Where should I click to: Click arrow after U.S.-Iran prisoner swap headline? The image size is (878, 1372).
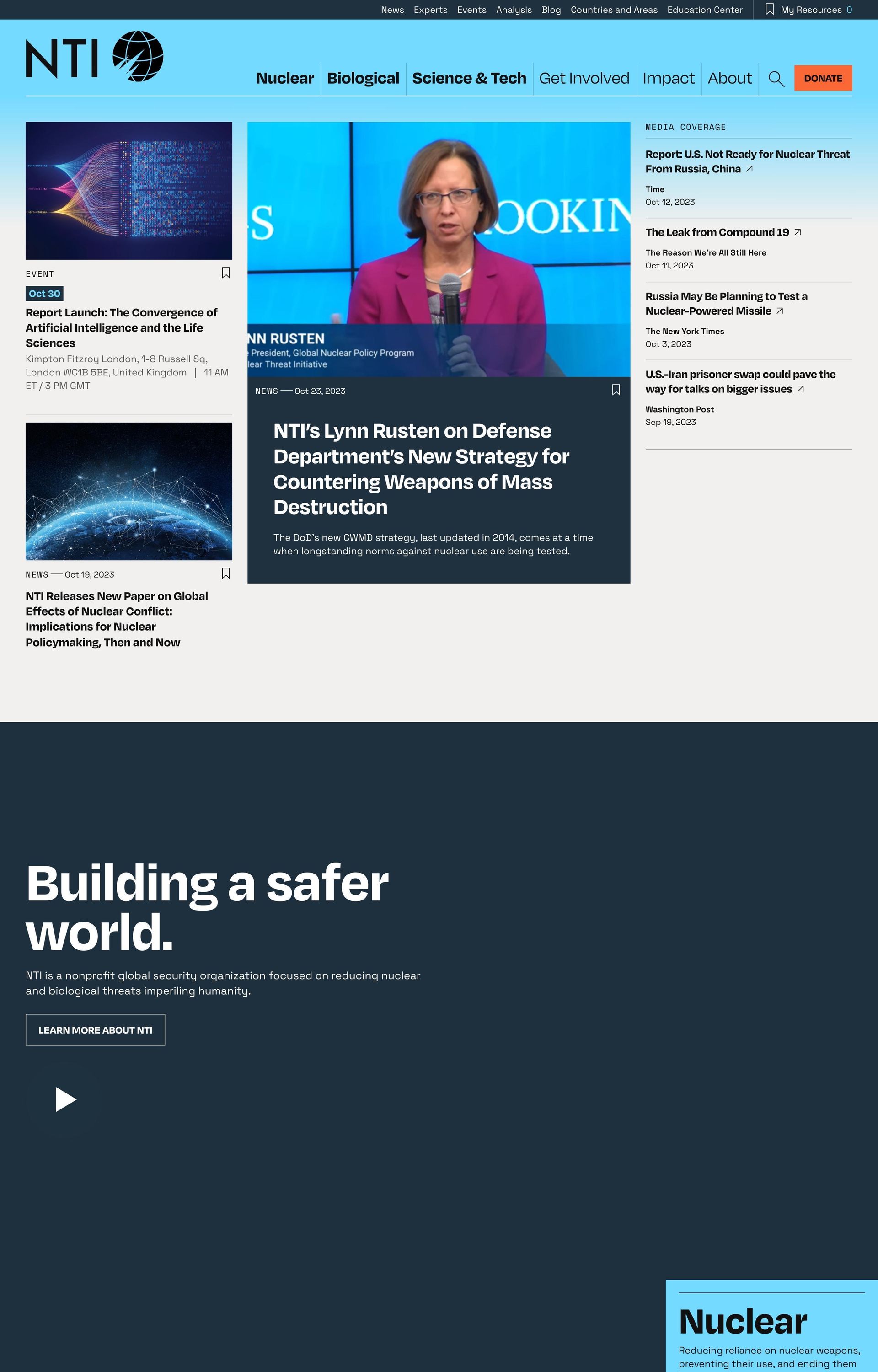800,389
